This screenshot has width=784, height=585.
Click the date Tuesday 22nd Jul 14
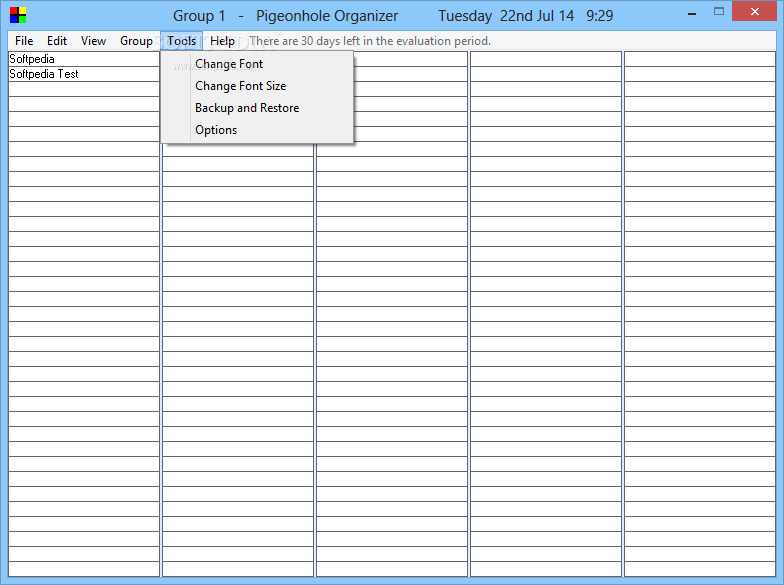tap(506, 16)
